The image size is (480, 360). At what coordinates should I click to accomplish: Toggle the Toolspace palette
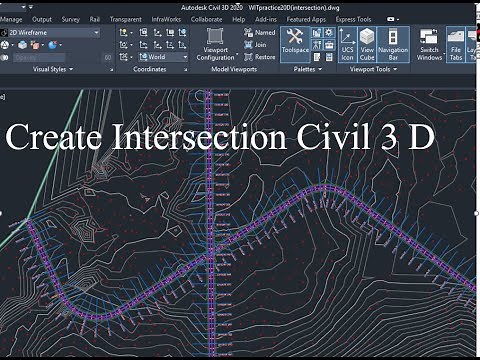point(295,44)
